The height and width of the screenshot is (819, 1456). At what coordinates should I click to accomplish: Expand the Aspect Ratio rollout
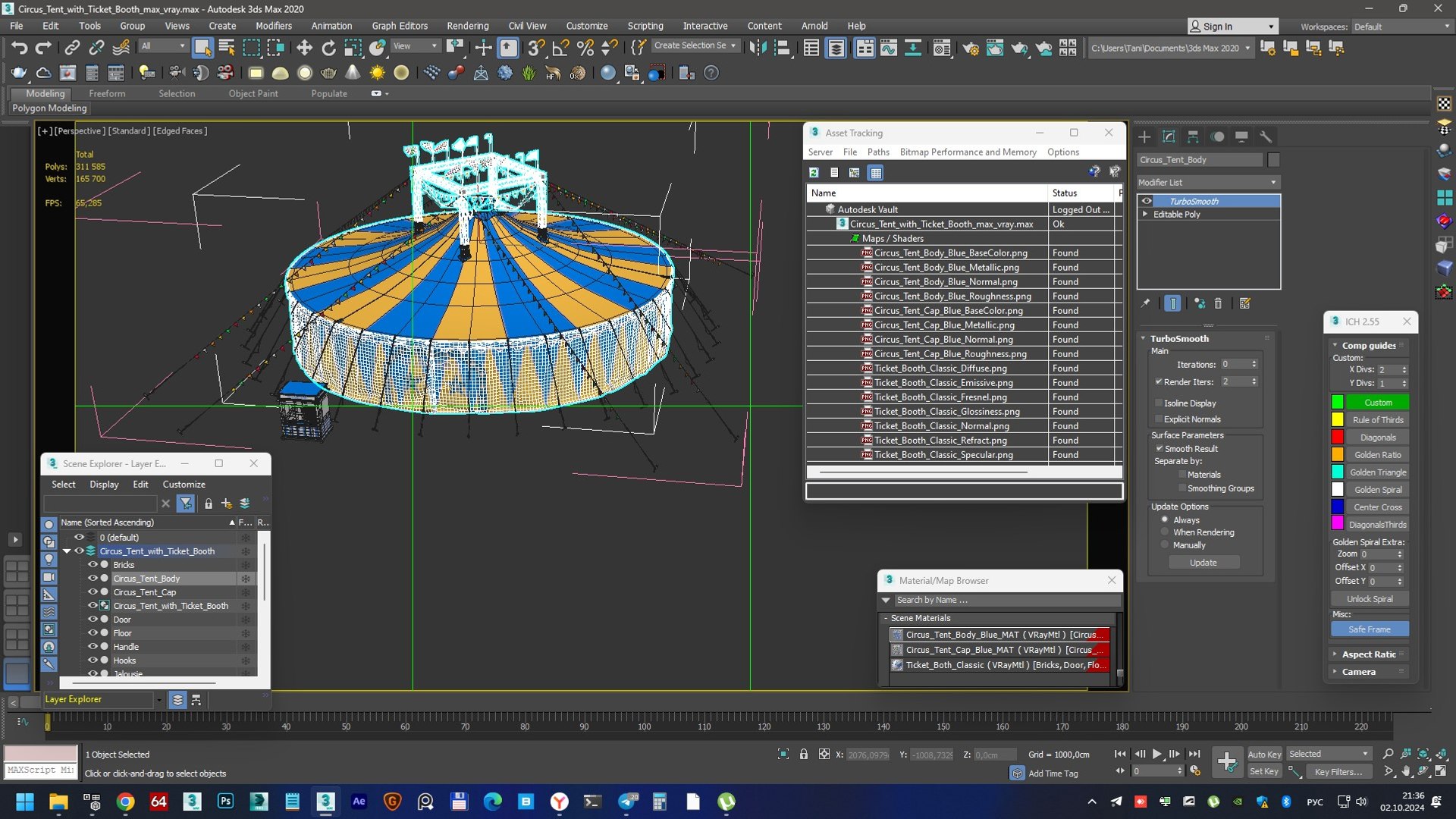(1368, 654)
